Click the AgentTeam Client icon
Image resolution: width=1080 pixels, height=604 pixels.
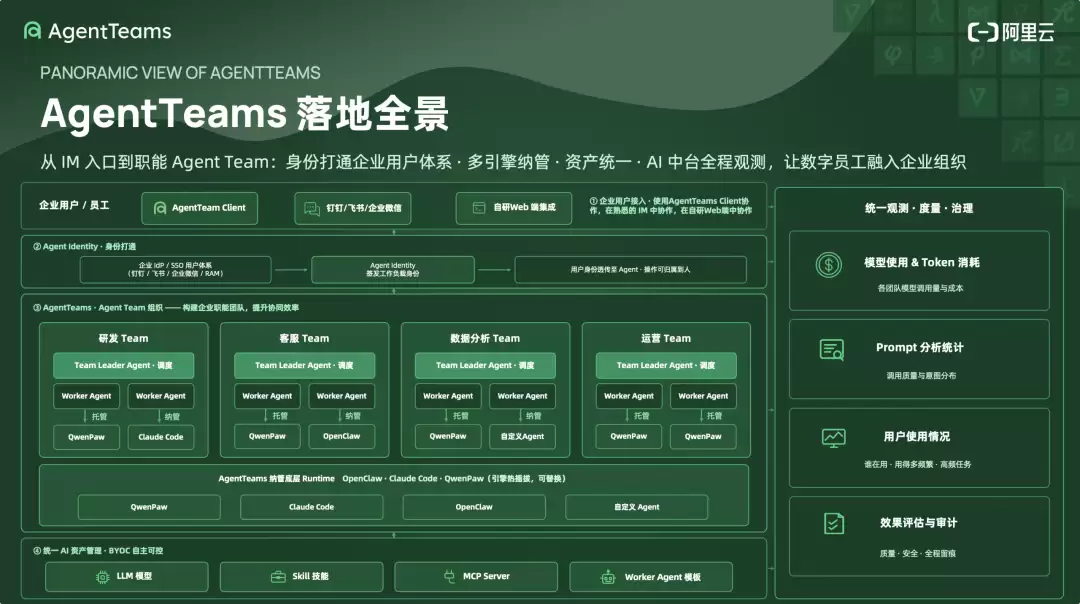coord(160,208)
